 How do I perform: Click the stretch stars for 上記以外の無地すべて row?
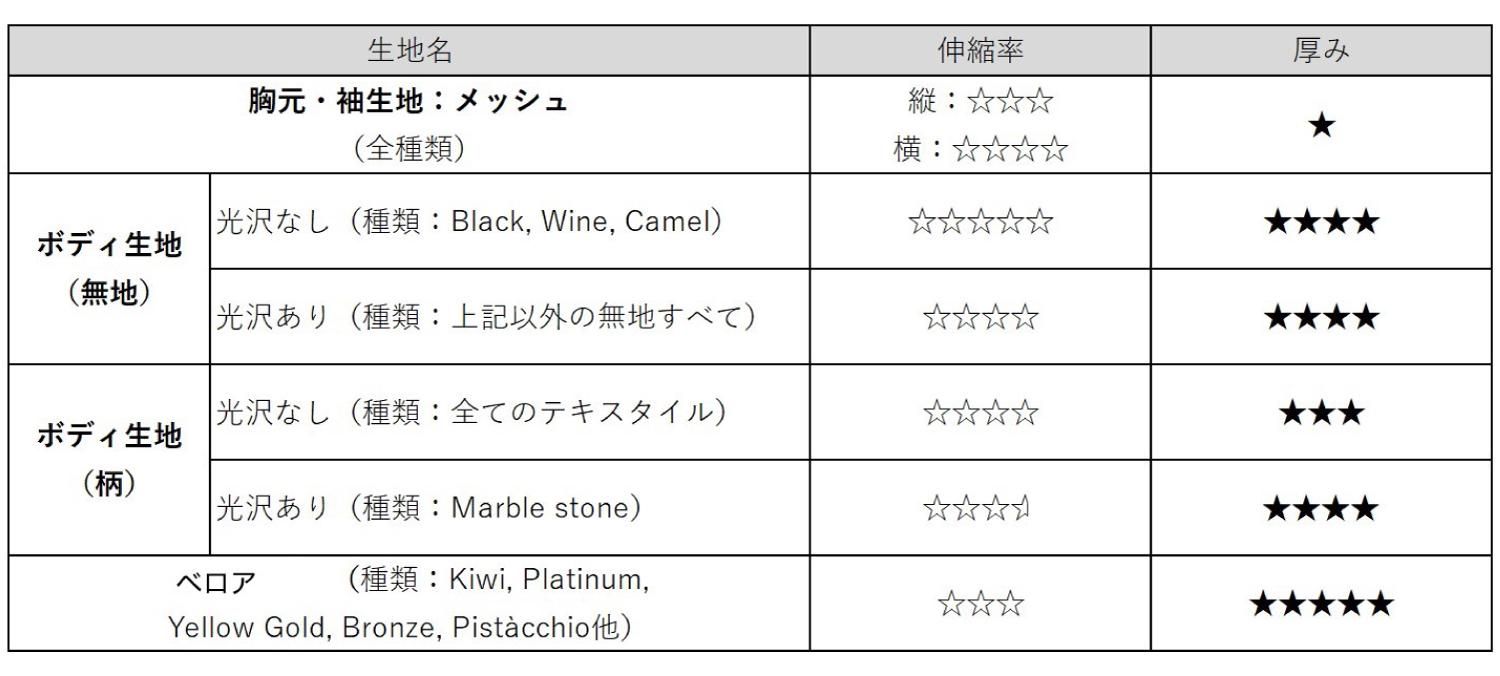[x=980, y=318]
